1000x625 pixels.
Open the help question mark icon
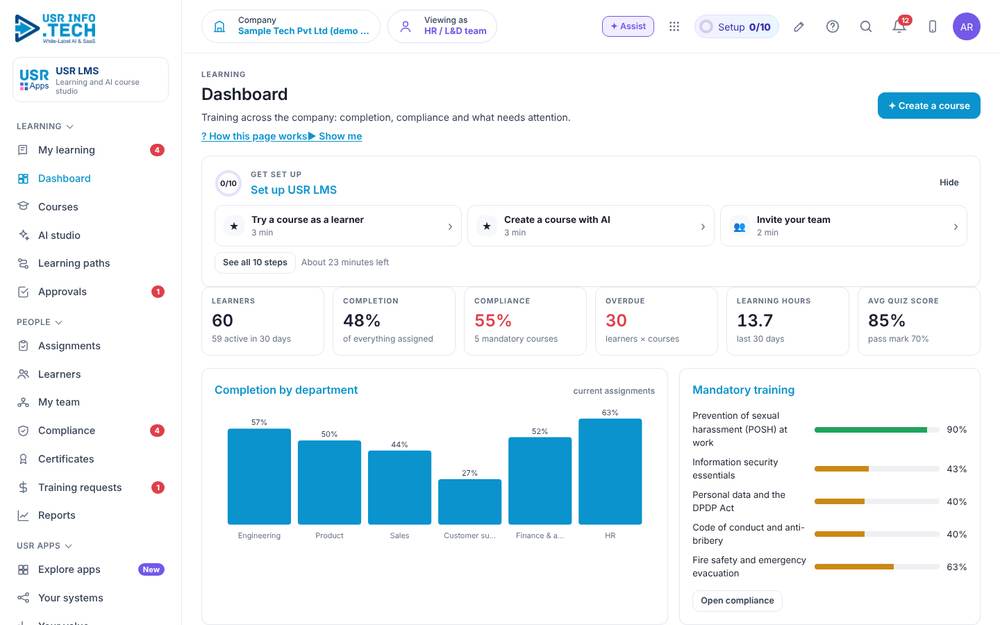pos(832,27)
